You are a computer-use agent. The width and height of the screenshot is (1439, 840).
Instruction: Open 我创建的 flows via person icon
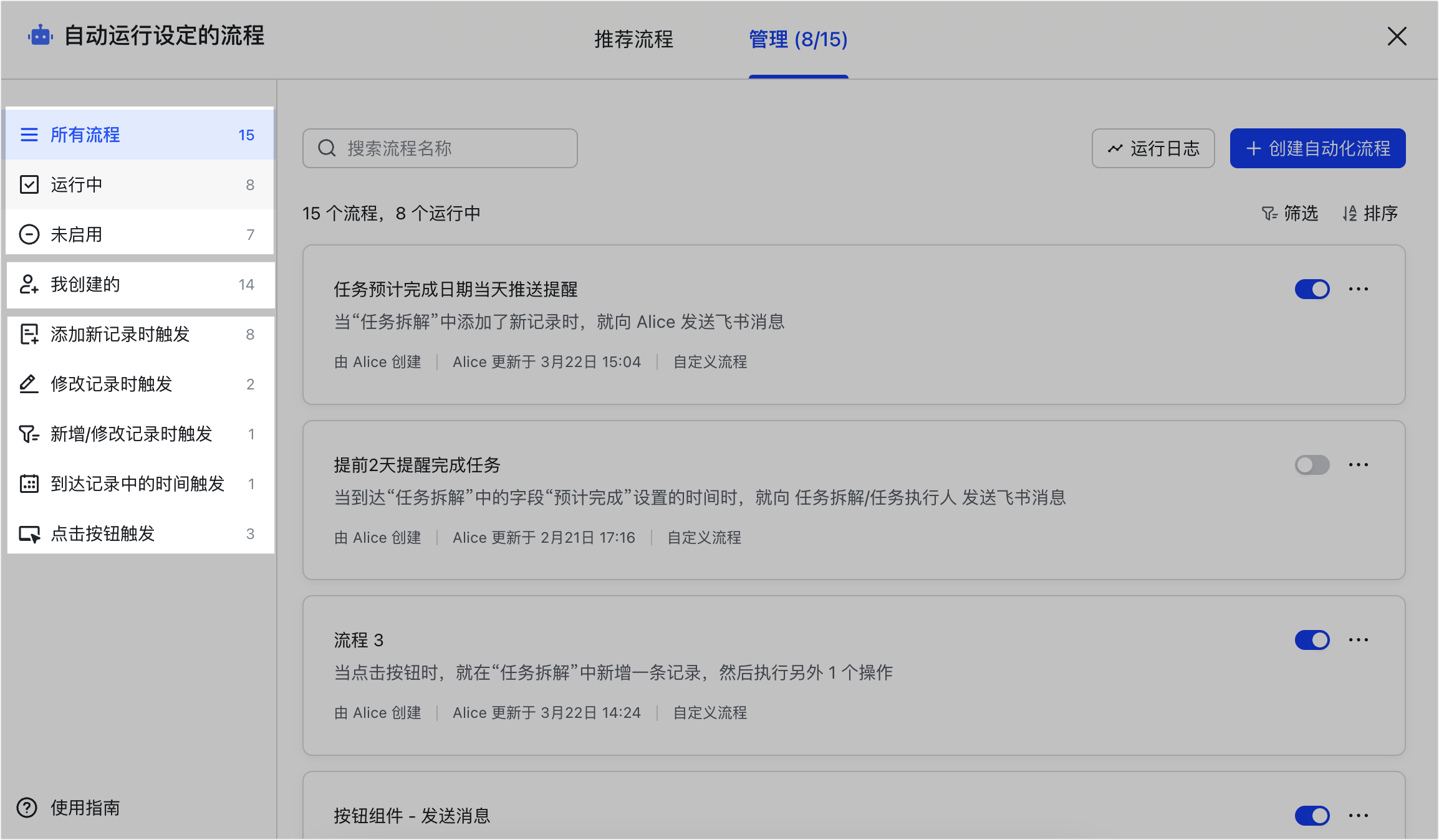pyautogui.click(x=29, y=284)
